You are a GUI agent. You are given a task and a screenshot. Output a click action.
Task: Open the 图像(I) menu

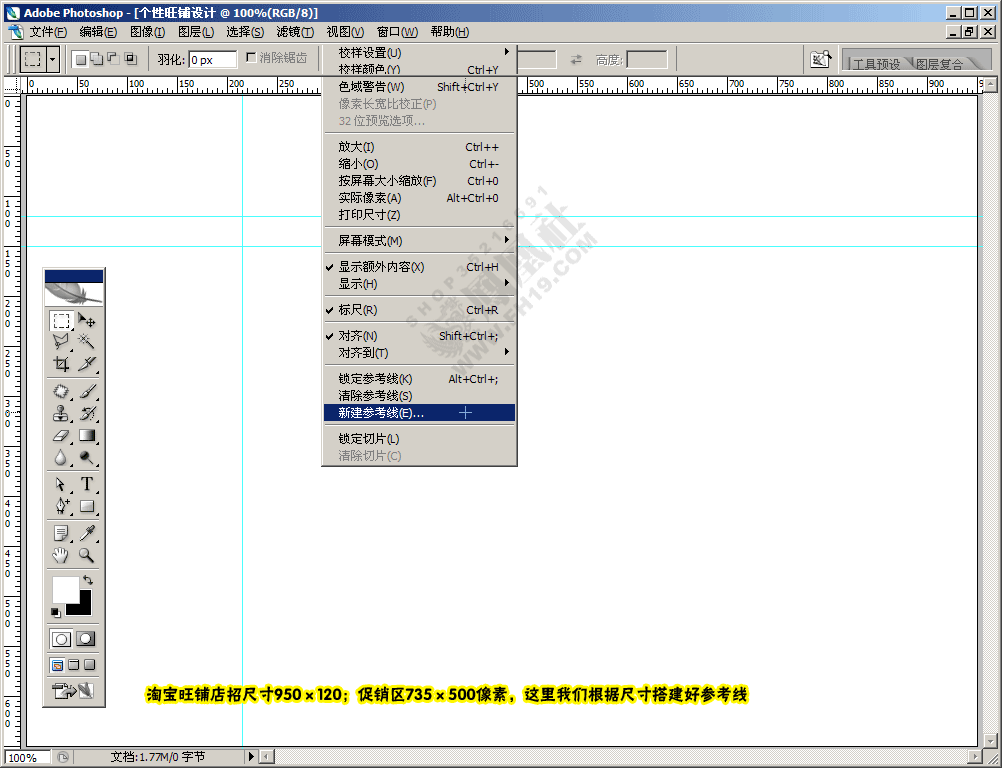[148, 31]
